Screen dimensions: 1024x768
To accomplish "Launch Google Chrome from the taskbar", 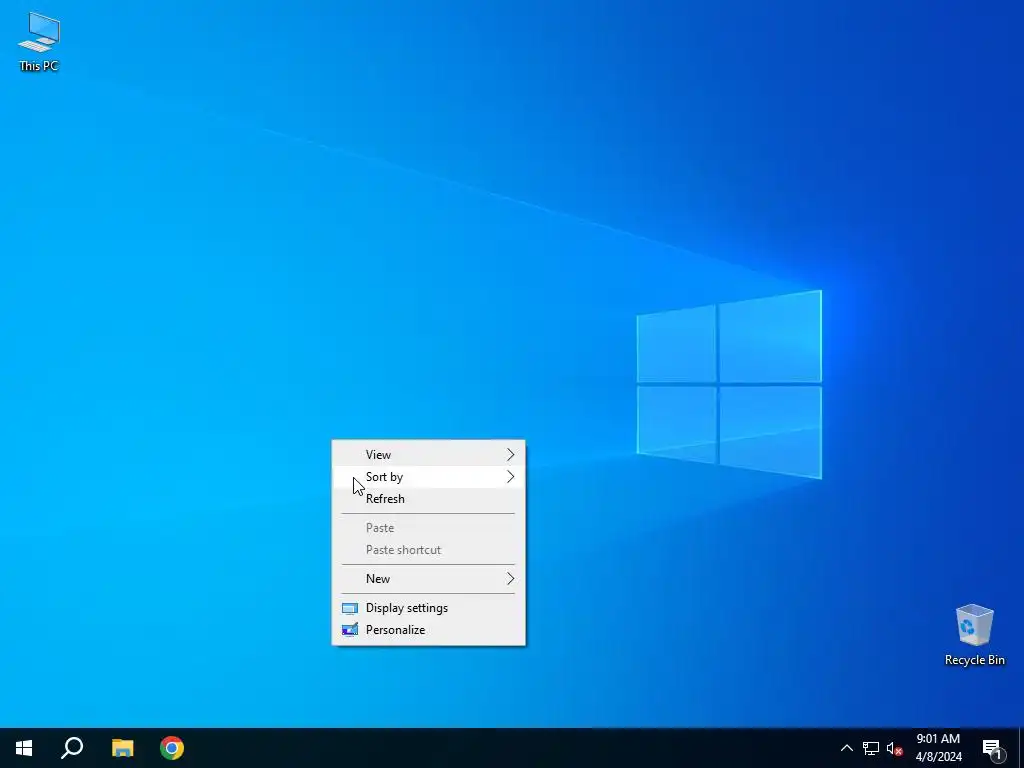I will coord(172,748).
